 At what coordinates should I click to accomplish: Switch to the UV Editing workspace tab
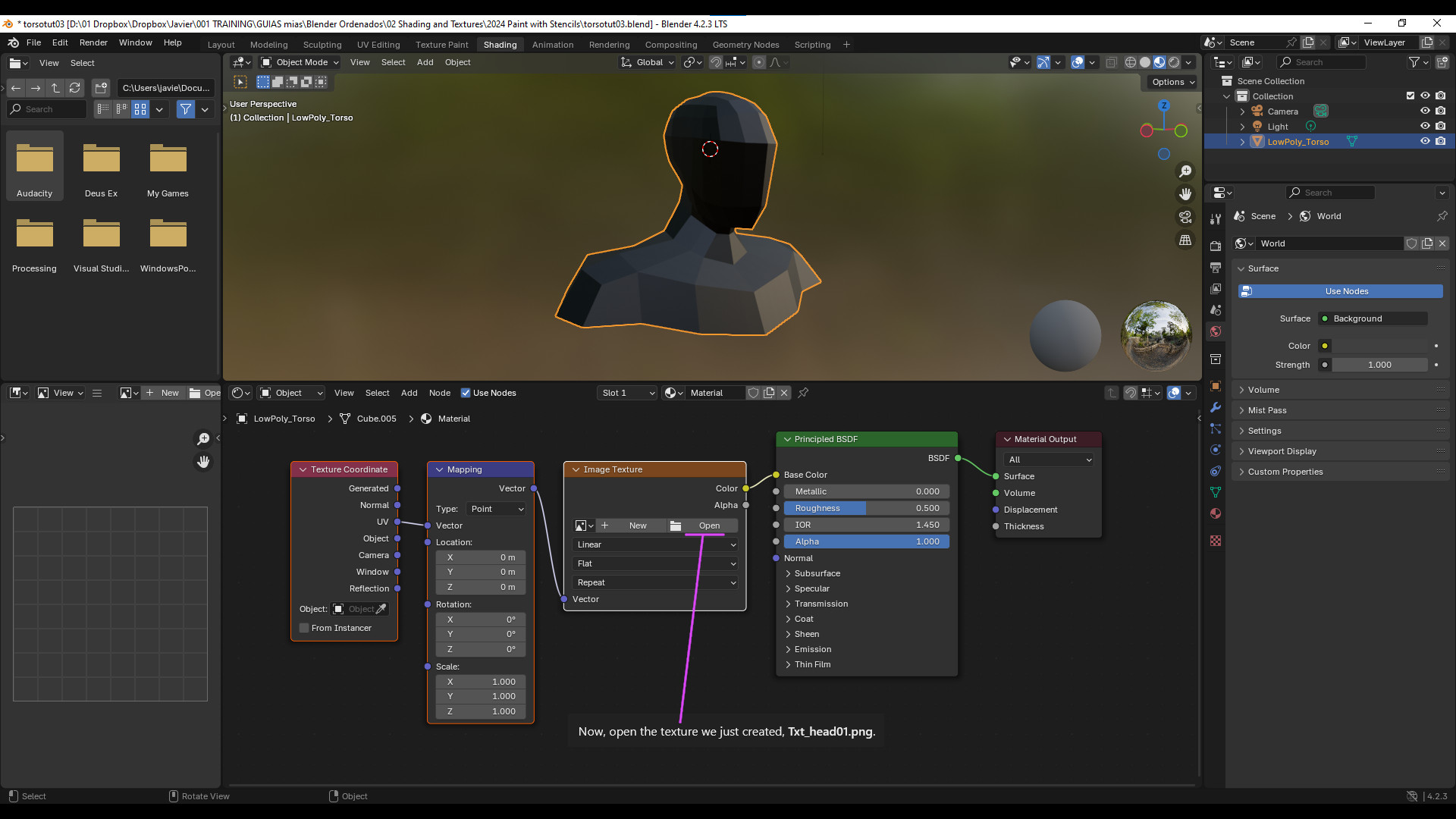(378, 45)
